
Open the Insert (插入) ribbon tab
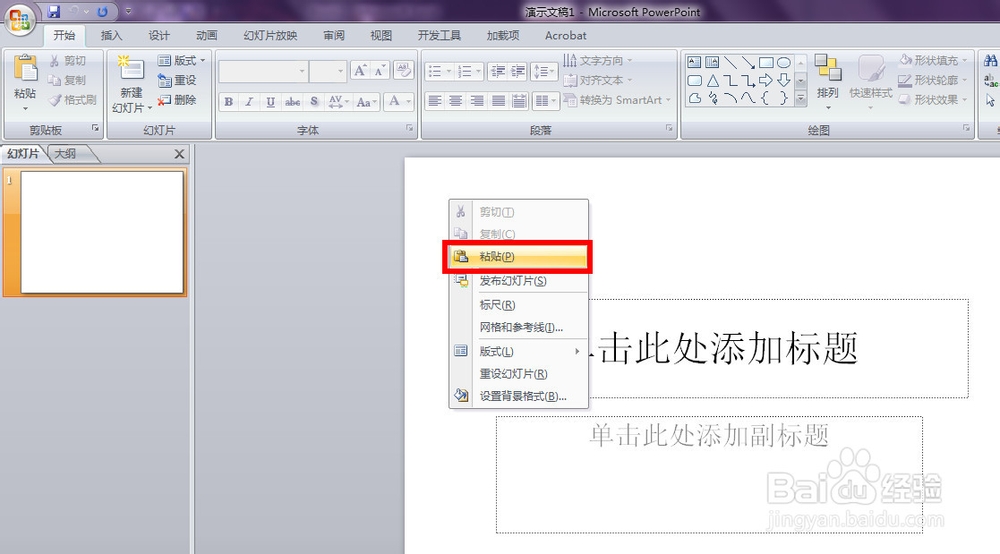tap(111, 36)
